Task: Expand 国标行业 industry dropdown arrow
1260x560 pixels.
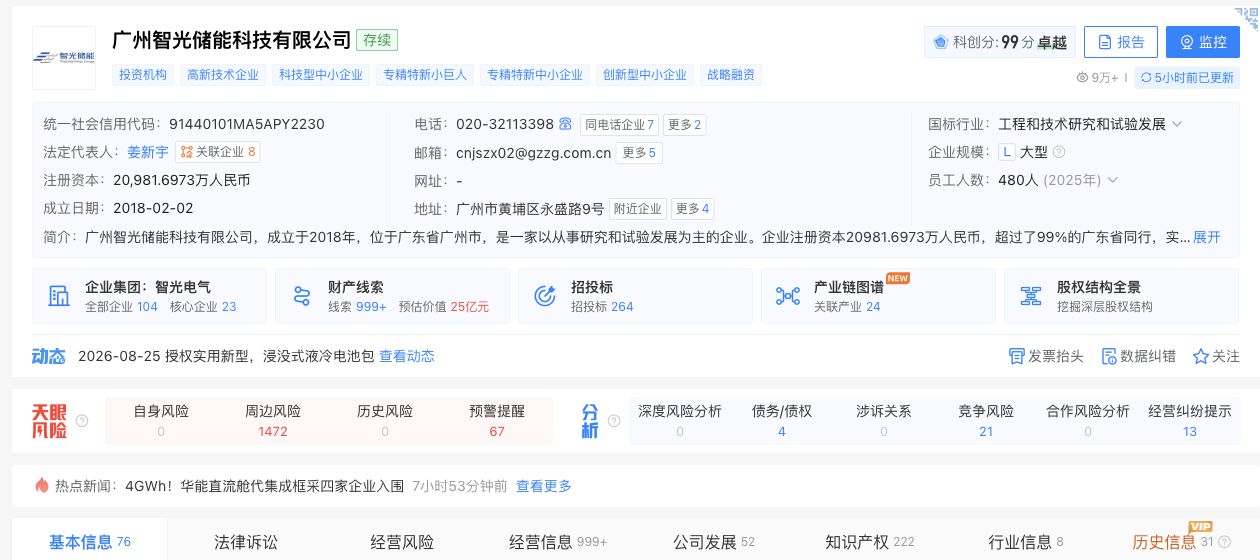Action: click(x=1176, y=125)
